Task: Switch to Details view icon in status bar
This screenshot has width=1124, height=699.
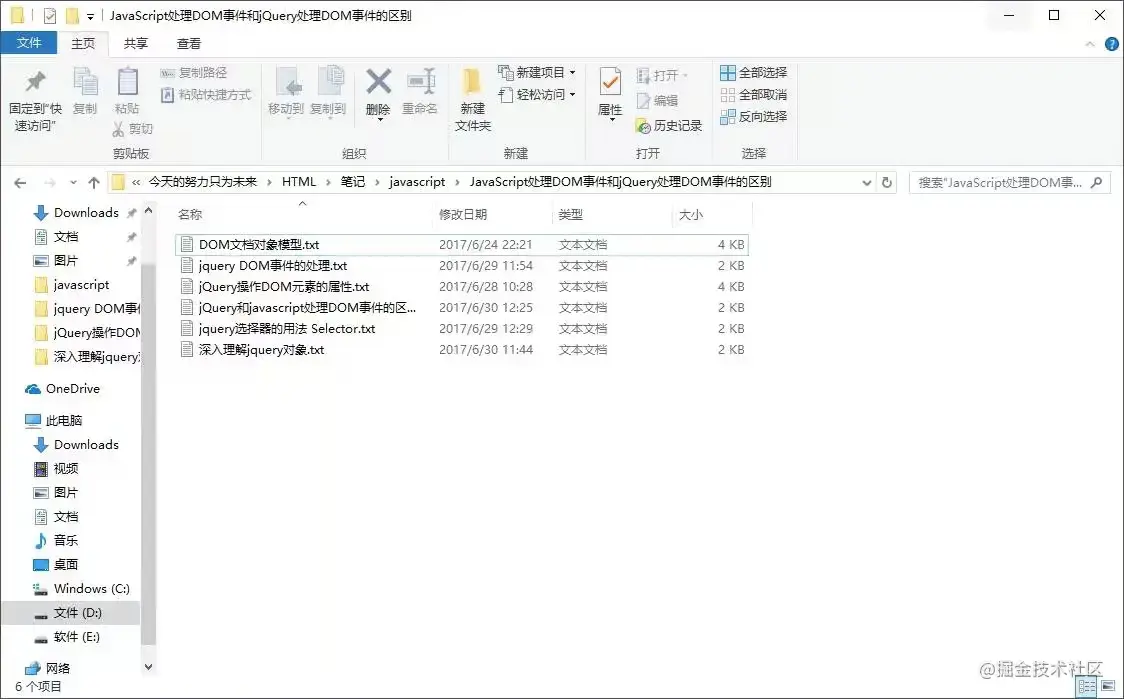Action: [1087, 687]
